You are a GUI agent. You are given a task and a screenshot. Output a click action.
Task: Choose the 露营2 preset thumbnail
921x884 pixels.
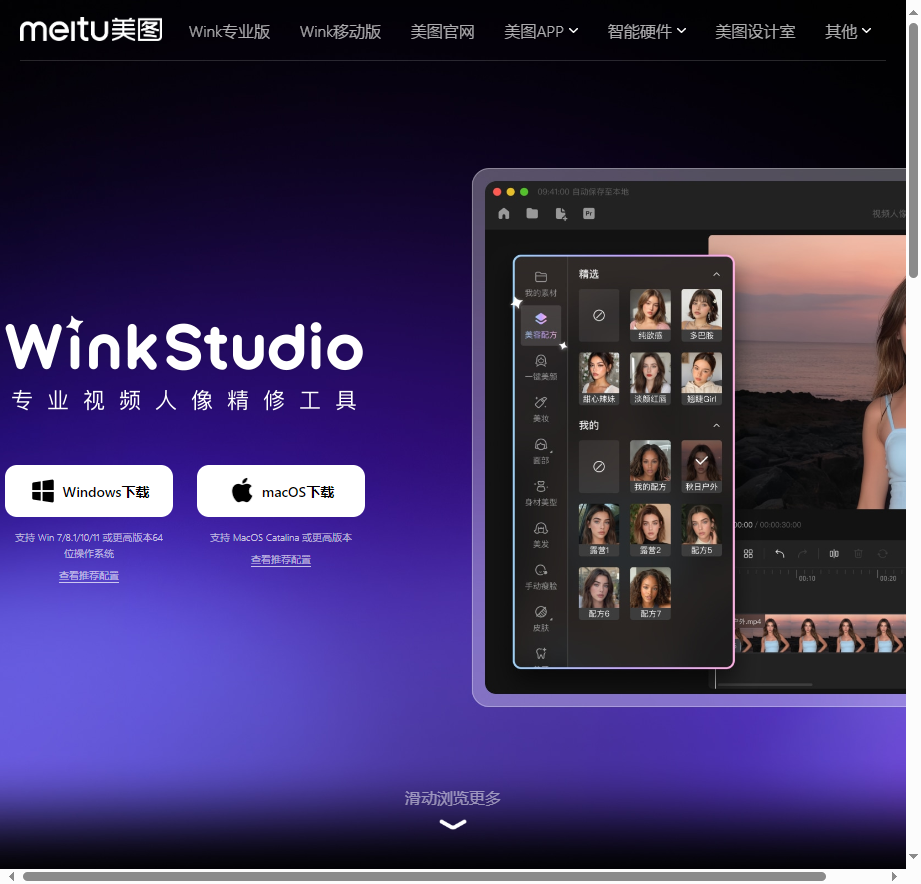650,530
